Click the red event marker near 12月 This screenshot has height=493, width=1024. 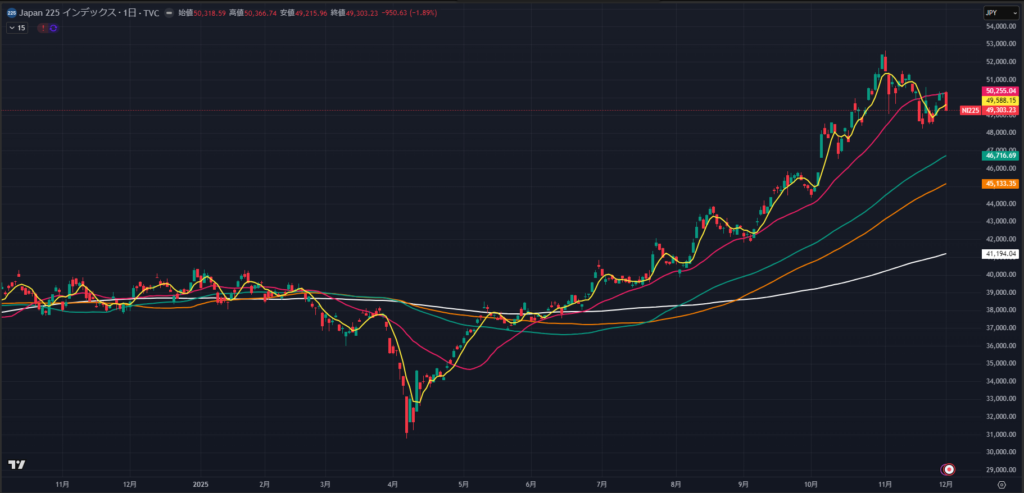(x=949, y=469)
